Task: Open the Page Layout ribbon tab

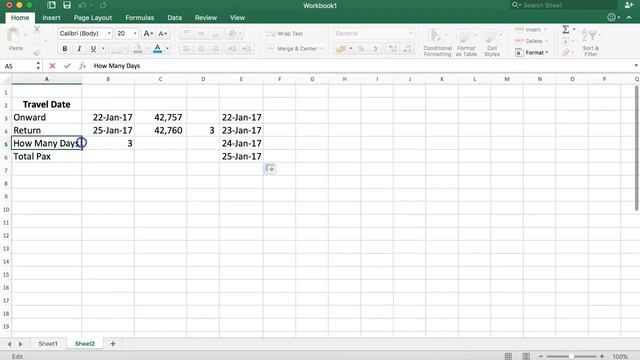Action: [x=93, y=18]
